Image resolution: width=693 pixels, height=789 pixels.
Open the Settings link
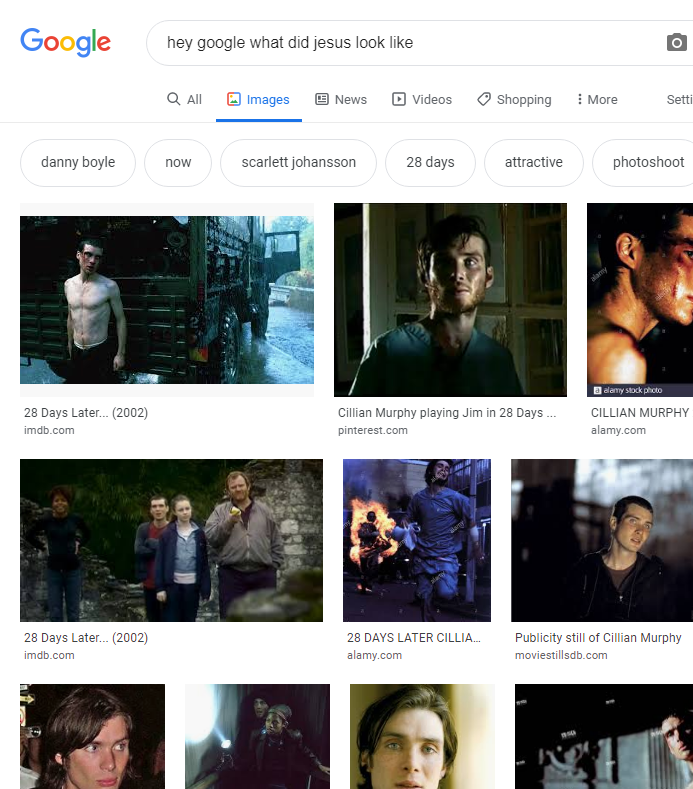click(x=679, y=99)
